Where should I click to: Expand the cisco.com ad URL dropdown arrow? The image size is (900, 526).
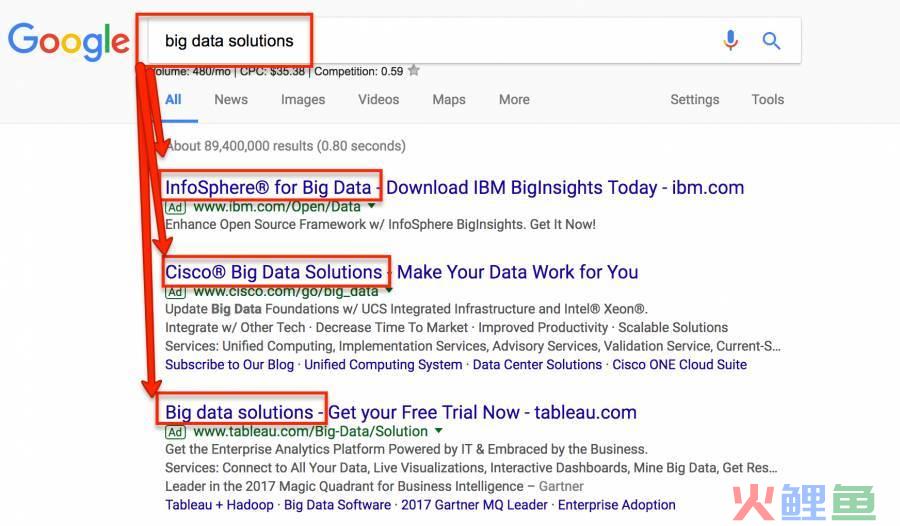(x=389, y=291)
